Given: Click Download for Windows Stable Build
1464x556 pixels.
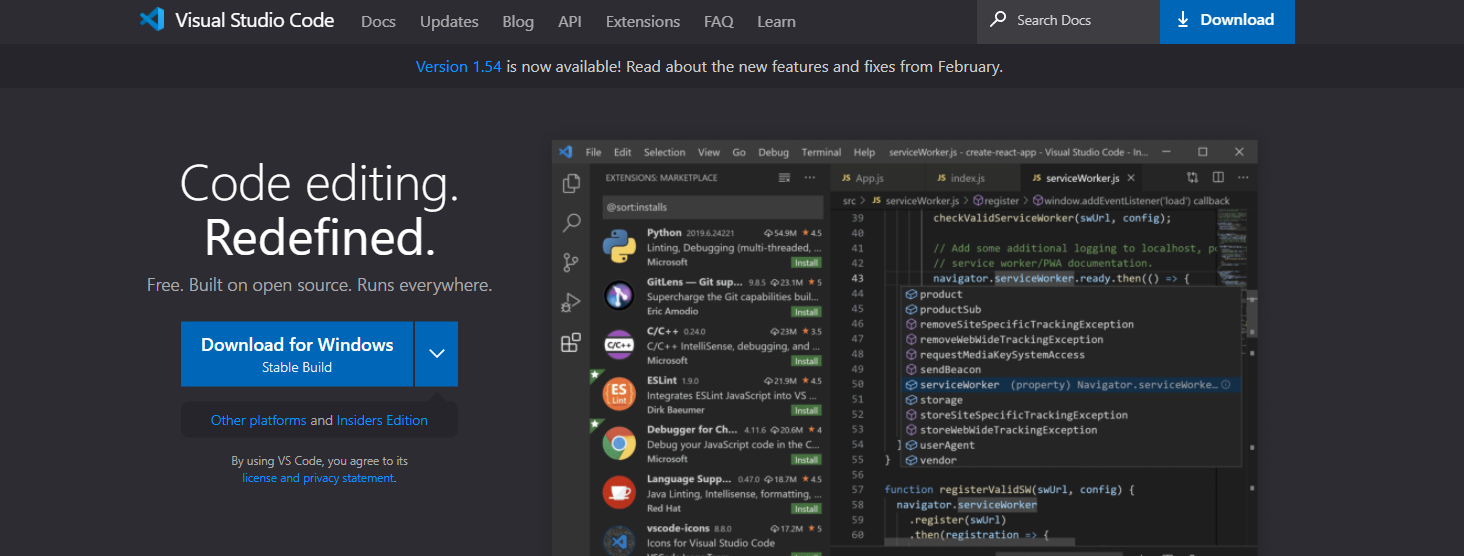Looking at the screenshot, I should click(x=297, y=354).
